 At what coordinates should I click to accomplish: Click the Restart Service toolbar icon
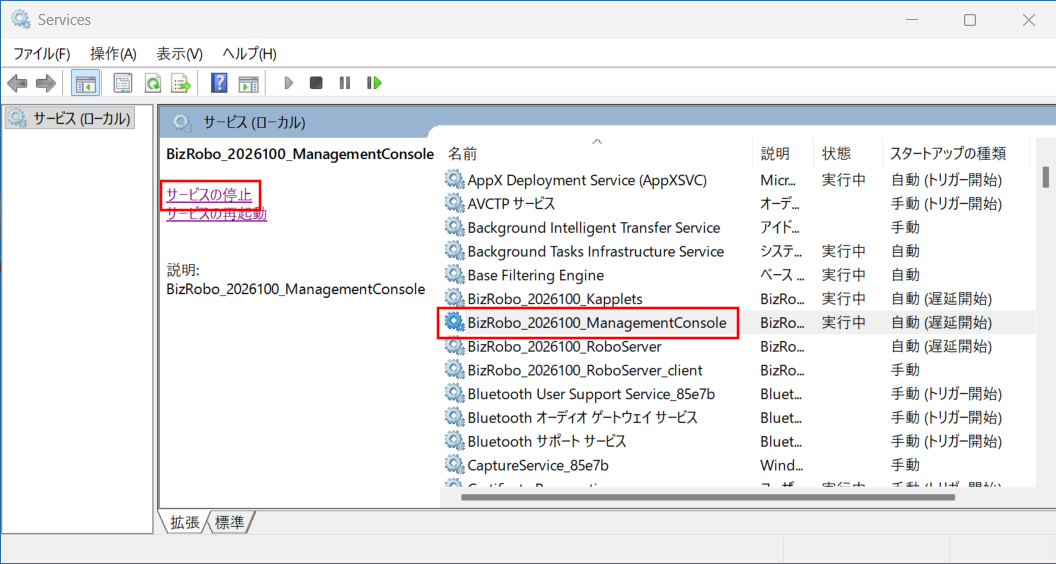pos(374,83)
